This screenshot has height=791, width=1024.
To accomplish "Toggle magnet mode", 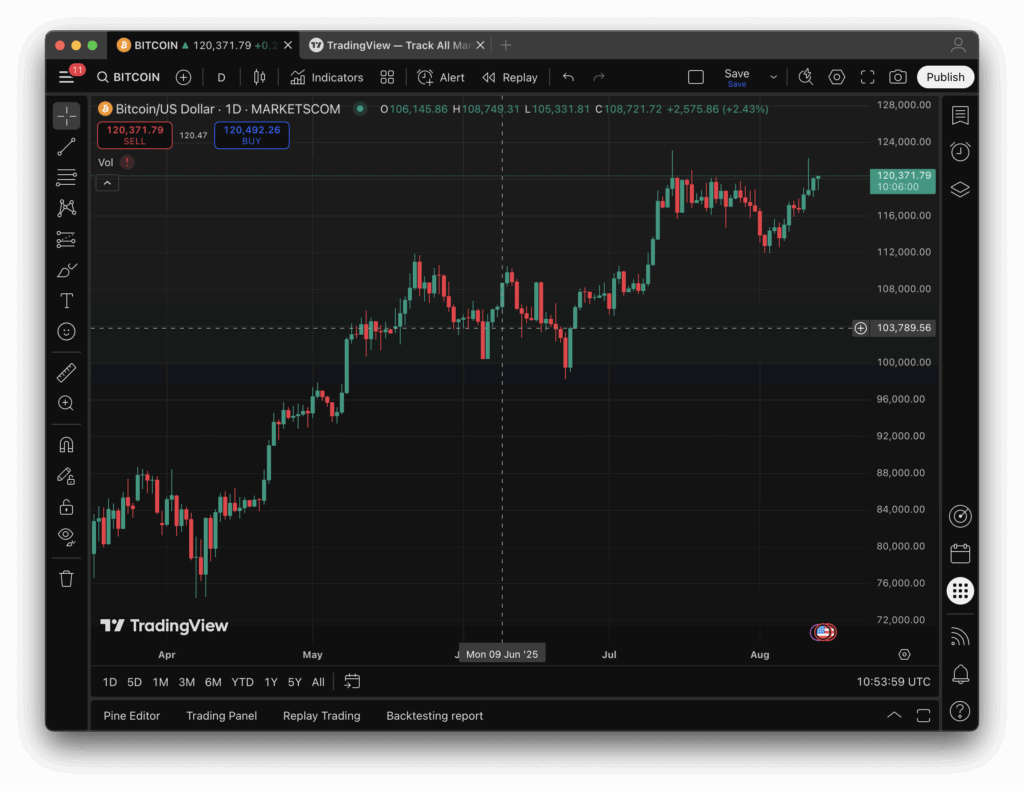I will [67, 445].
